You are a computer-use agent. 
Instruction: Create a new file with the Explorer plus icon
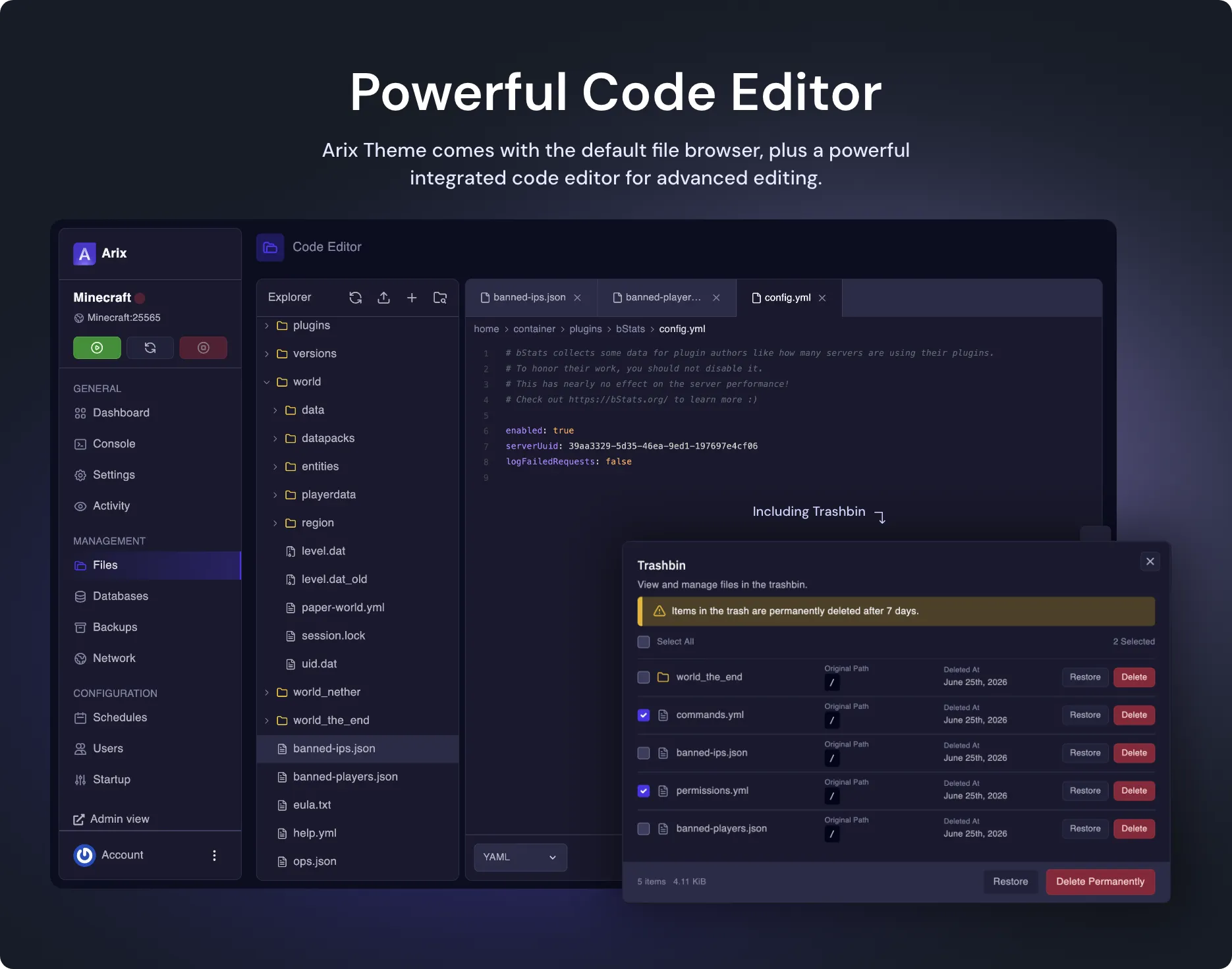pyautogui.click(x=412, y=298)
